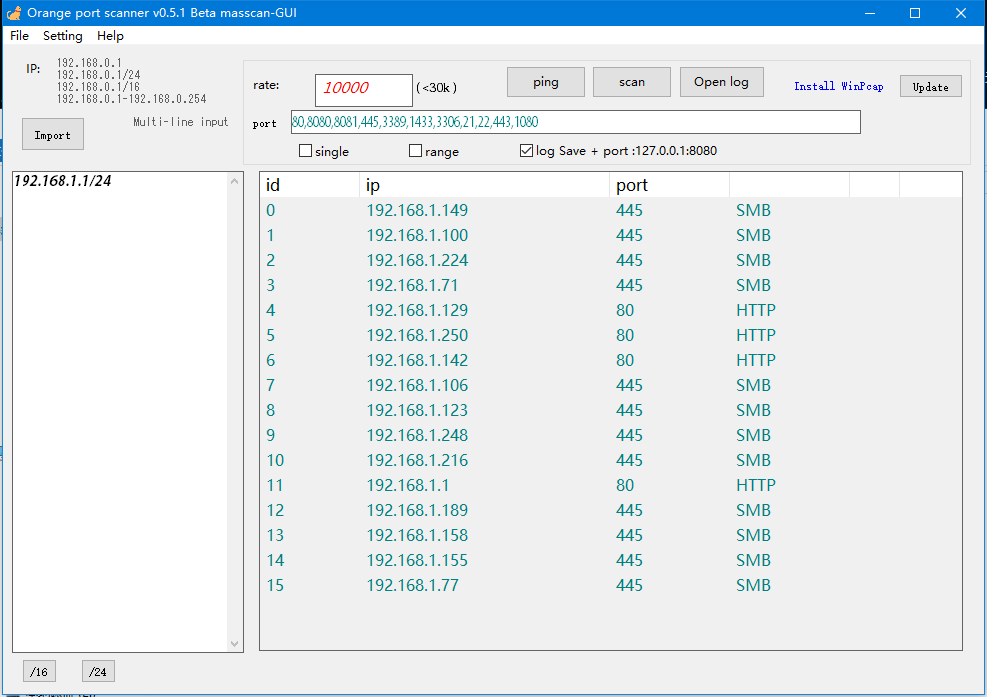Open the File menu
The width and height of the screenshot is (987, 697).
click(20, 36)
